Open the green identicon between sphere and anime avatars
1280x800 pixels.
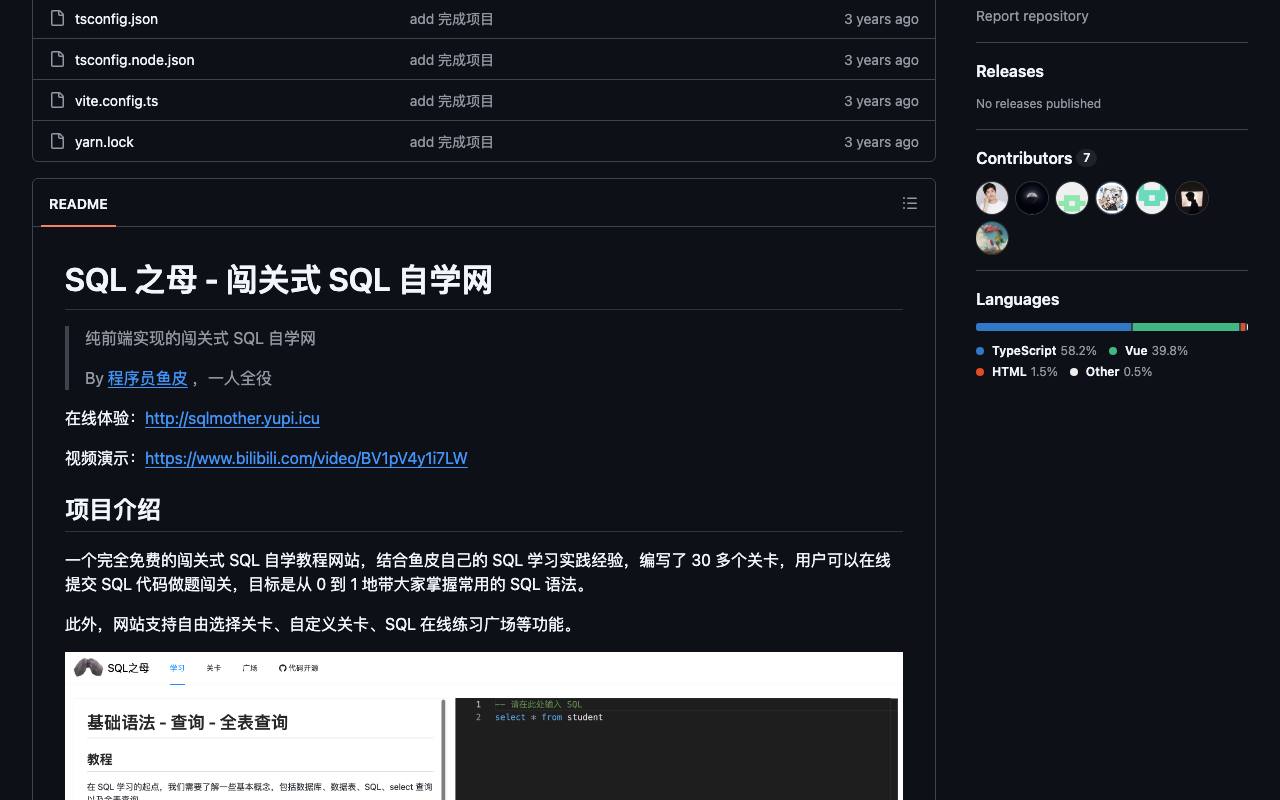click(1072, 198)
